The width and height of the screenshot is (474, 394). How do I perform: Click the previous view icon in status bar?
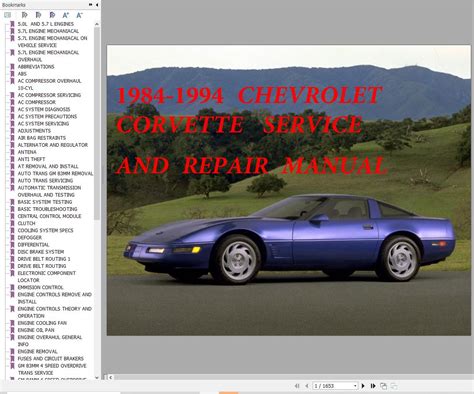pos(383,386)
